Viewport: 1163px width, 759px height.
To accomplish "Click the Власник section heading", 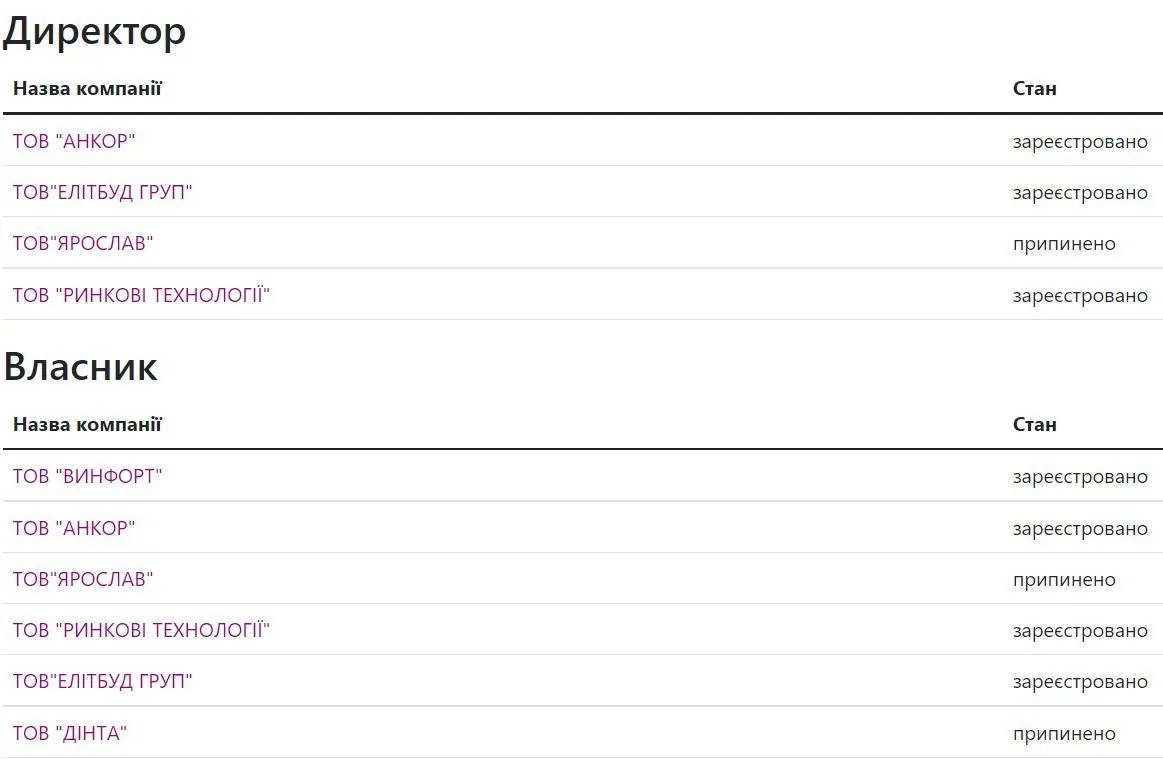I will [80, 367].
